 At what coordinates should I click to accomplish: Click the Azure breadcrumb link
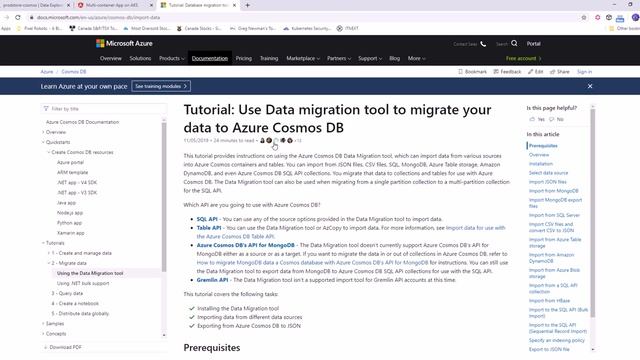pos(47,71)
